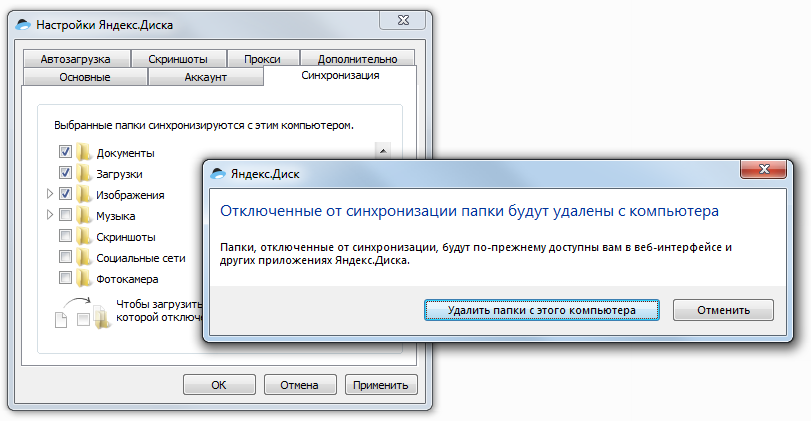Expand the Музыка folder tree
The image size is (811, 421).
[x=50, y=214]
